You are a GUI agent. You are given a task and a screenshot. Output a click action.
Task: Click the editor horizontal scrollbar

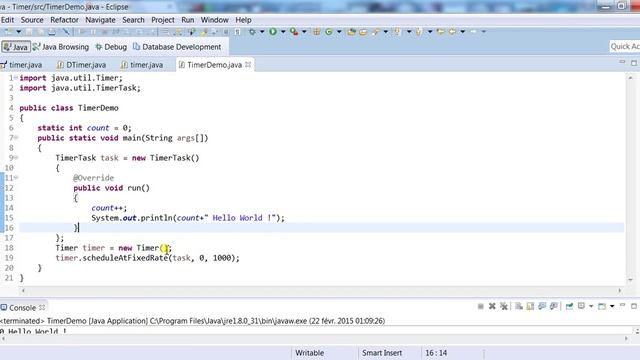tap(321, 290)
